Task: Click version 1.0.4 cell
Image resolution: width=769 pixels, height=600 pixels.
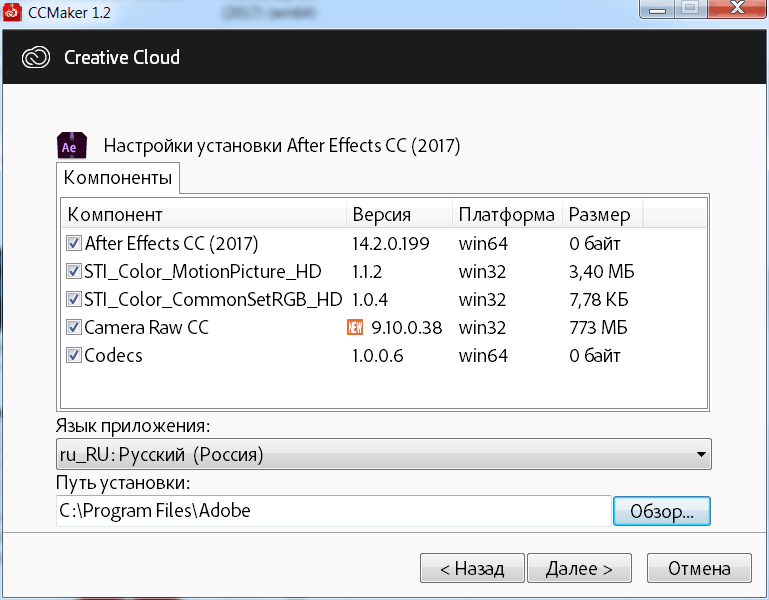Action: (370, 299)
